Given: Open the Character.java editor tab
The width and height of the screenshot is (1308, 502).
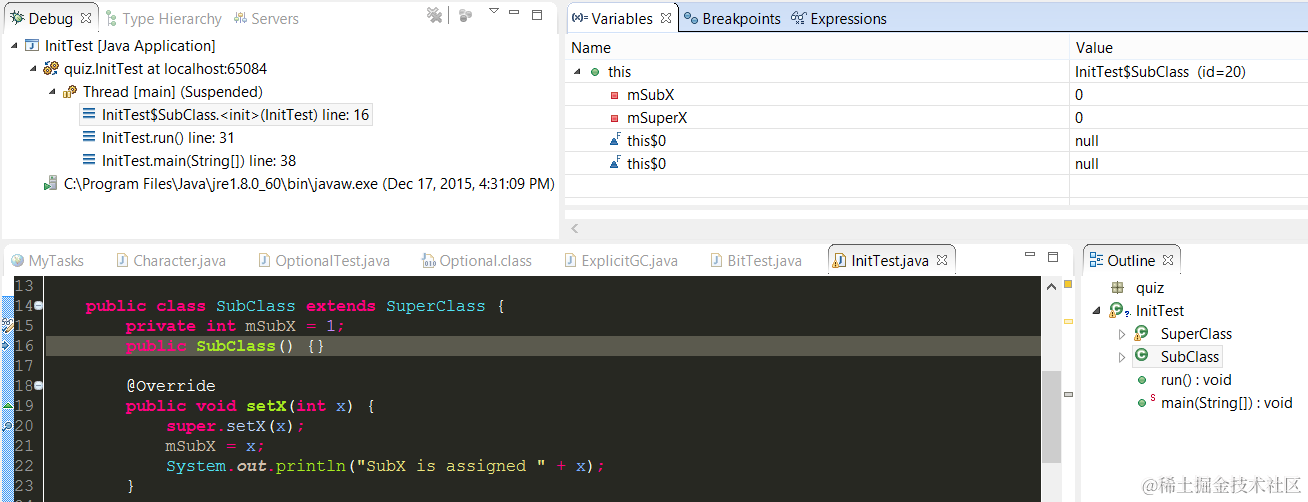Looking at the screenshot, I should click(171, 260).
